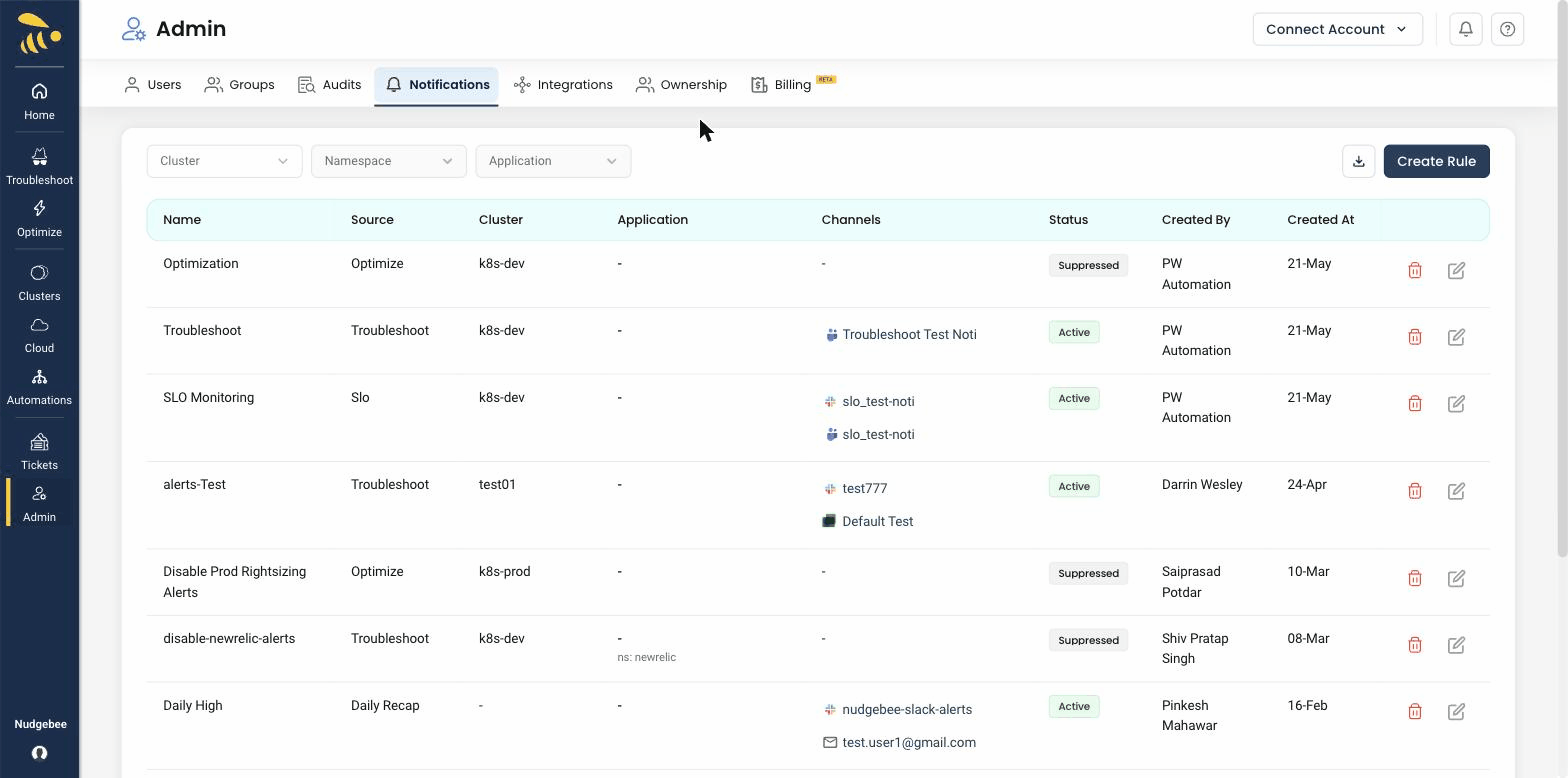The height and width of the screenshot is (778, 1568).
Task: Edit the disable-newrelic-alerts rule
Action: tap(1456, 645)
